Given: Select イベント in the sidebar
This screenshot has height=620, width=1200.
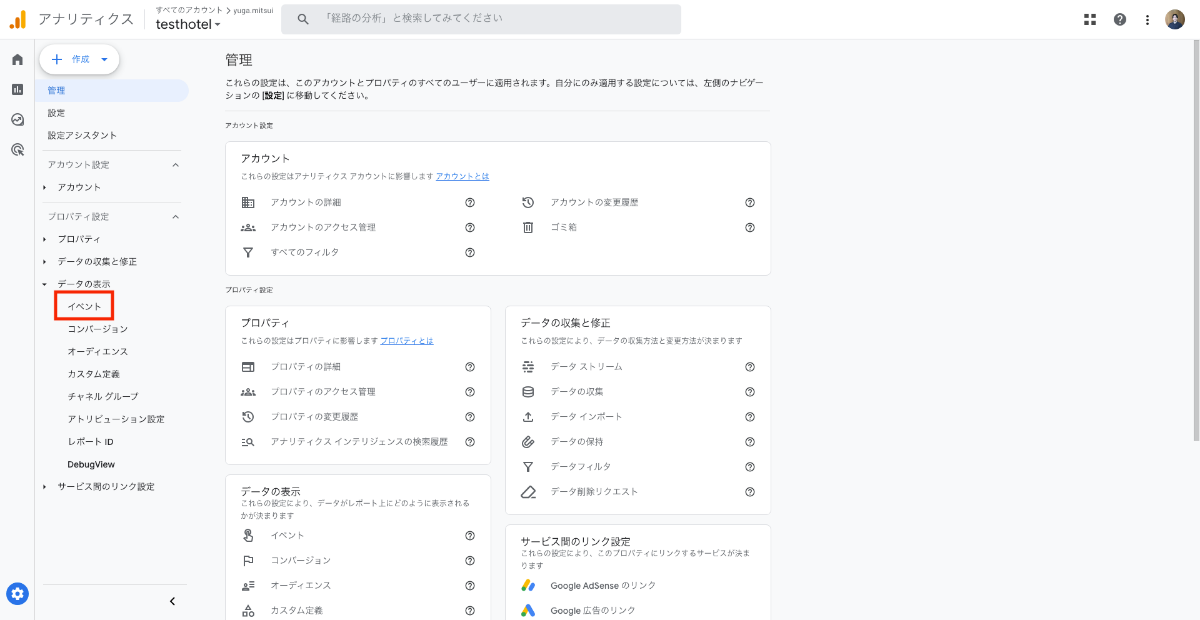Looking at the screenshot, I should pyautogui.click(x=84, y=306).
